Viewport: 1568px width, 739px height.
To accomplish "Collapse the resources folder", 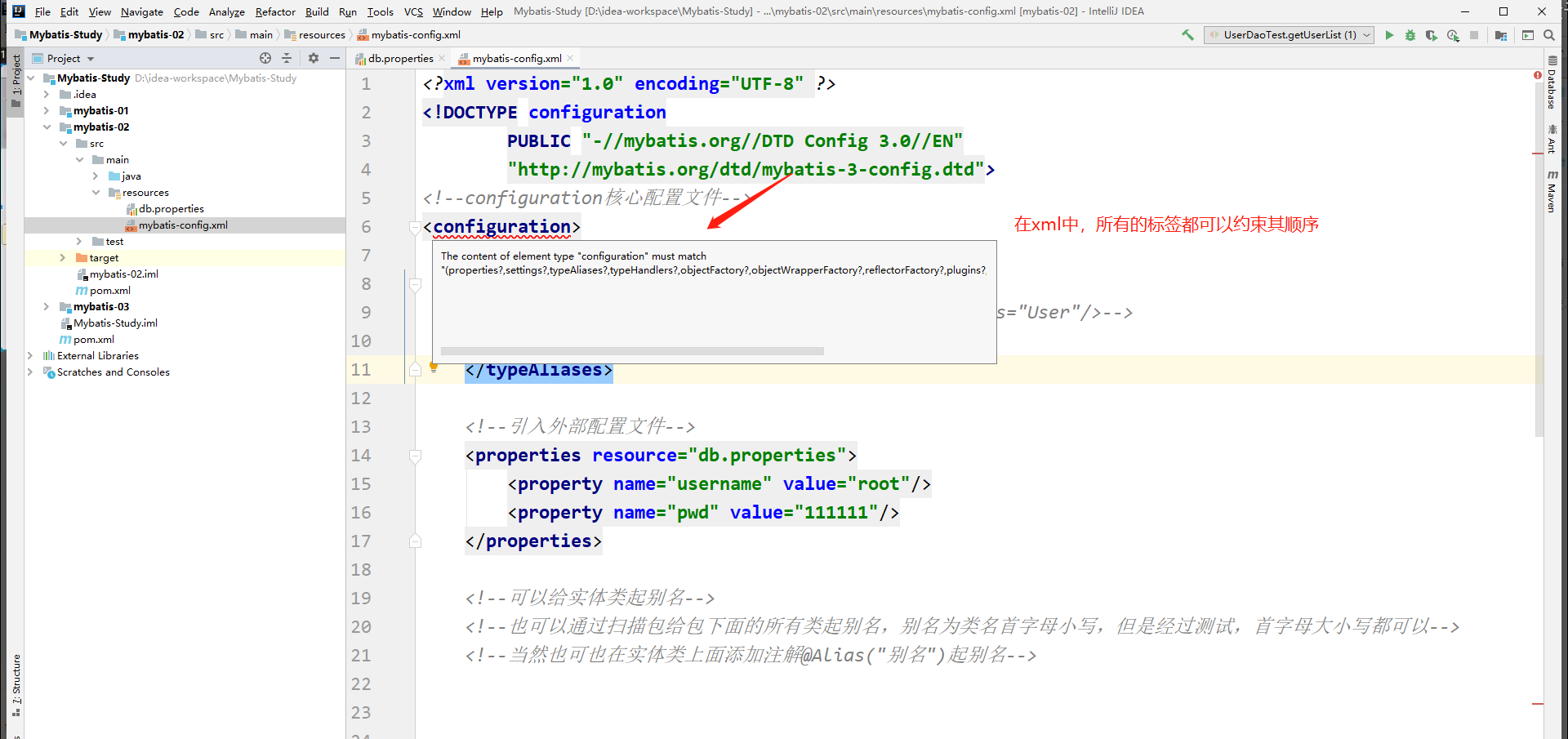I will click(x=96, y=193).
